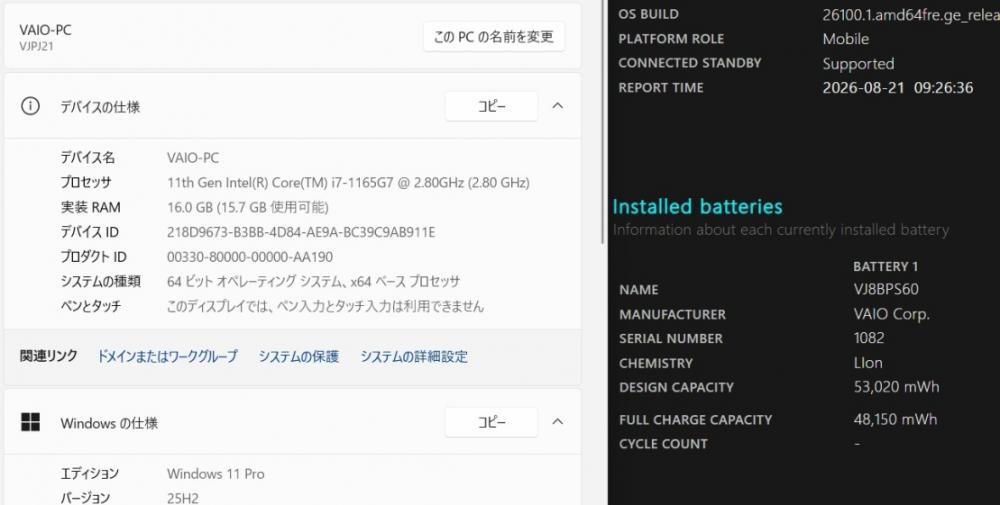Viewport: 1000px width, 505px height.
Task: Open the advanced system settings link
Action: pos(414,356)
